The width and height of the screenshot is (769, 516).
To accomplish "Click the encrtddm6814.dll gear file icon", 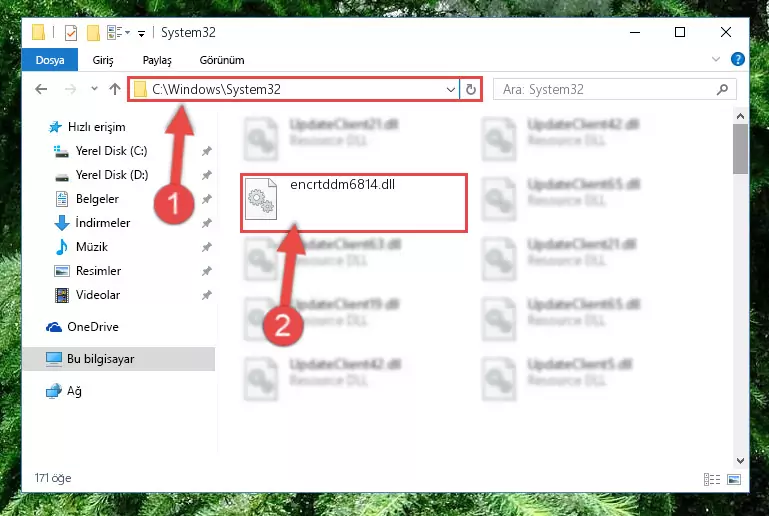I will [261, 199].
